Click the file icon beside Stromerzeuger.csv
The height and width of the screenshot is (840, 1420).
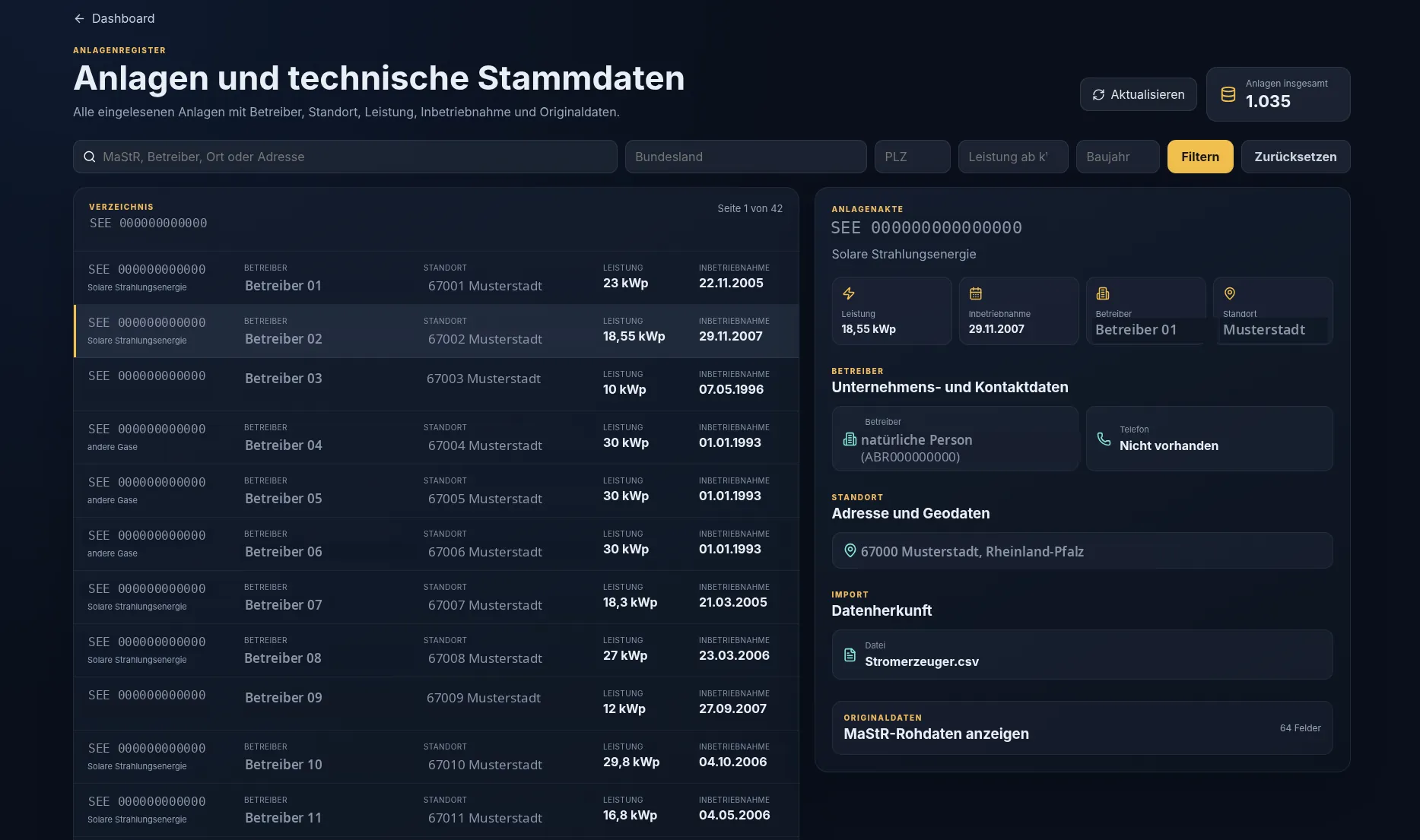(x=850, y=655)
